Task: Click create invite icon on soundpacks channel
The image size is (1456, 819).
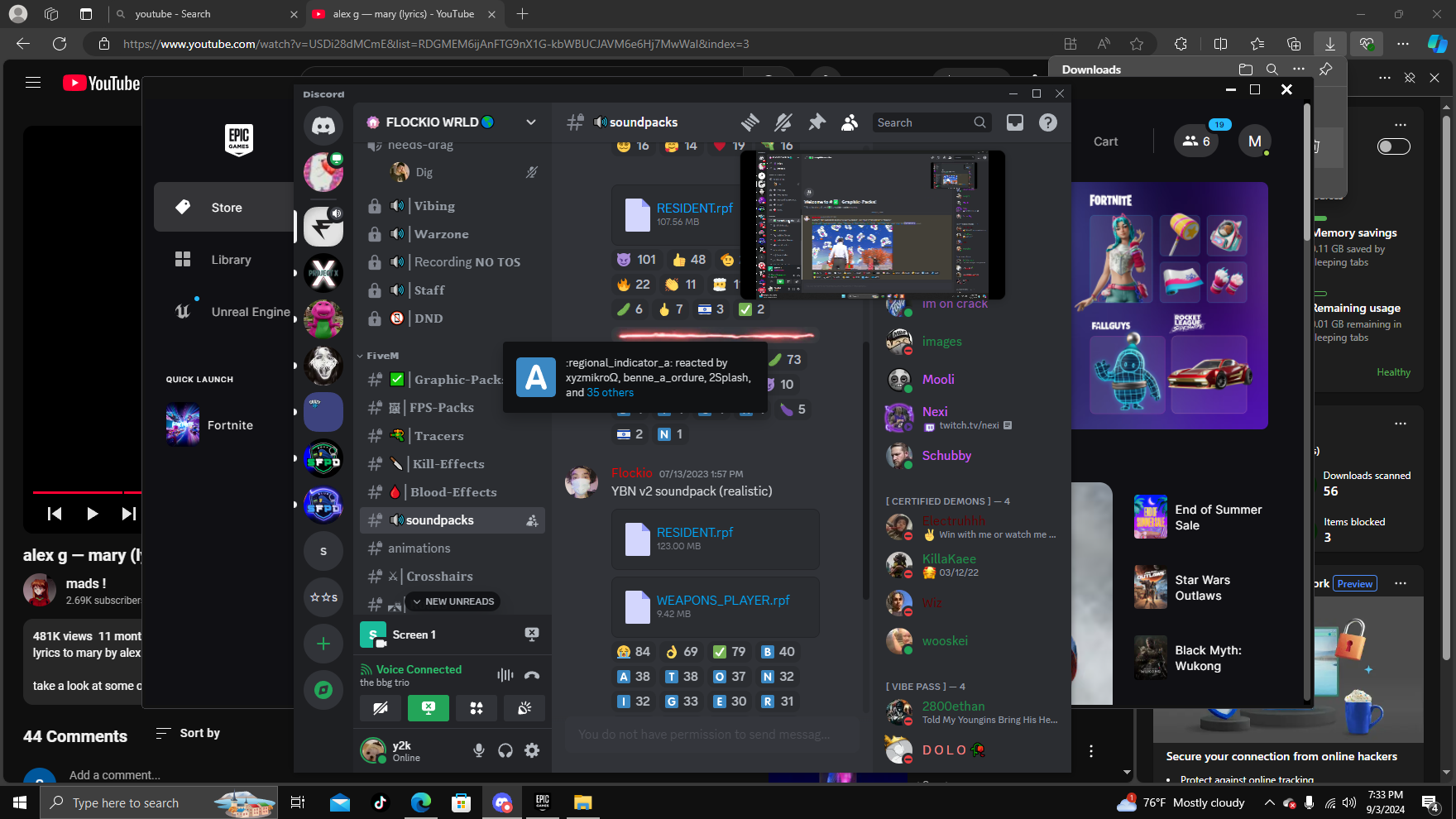Action: (x=532, y=520)
